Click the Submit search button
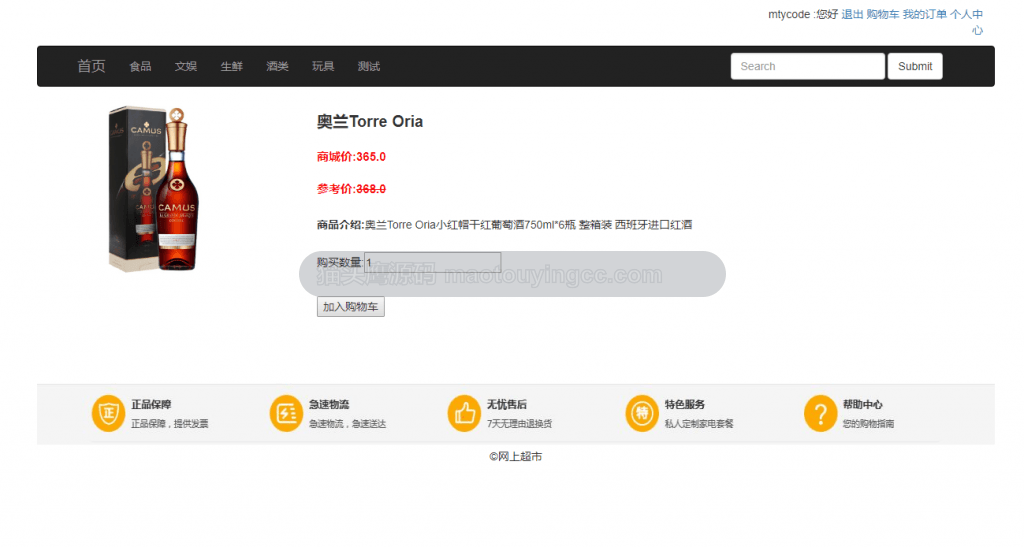 [x=915, y=66]
